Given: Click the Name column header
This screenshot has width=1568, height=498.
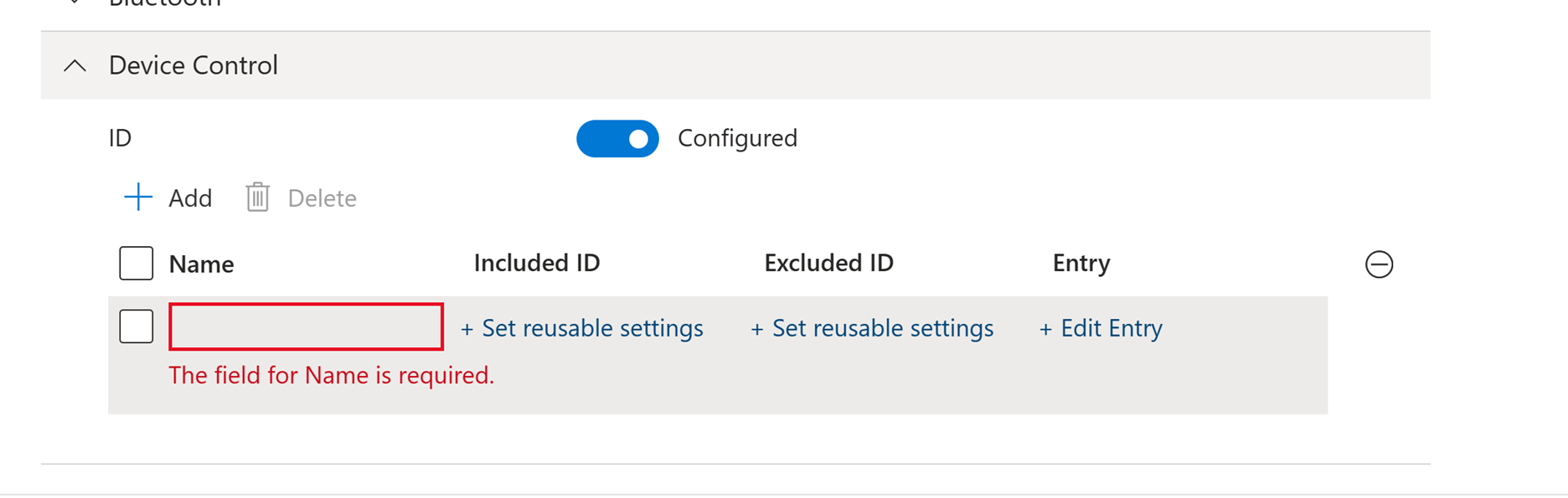Looking at the screenshot, I should (x=201, y=264).
